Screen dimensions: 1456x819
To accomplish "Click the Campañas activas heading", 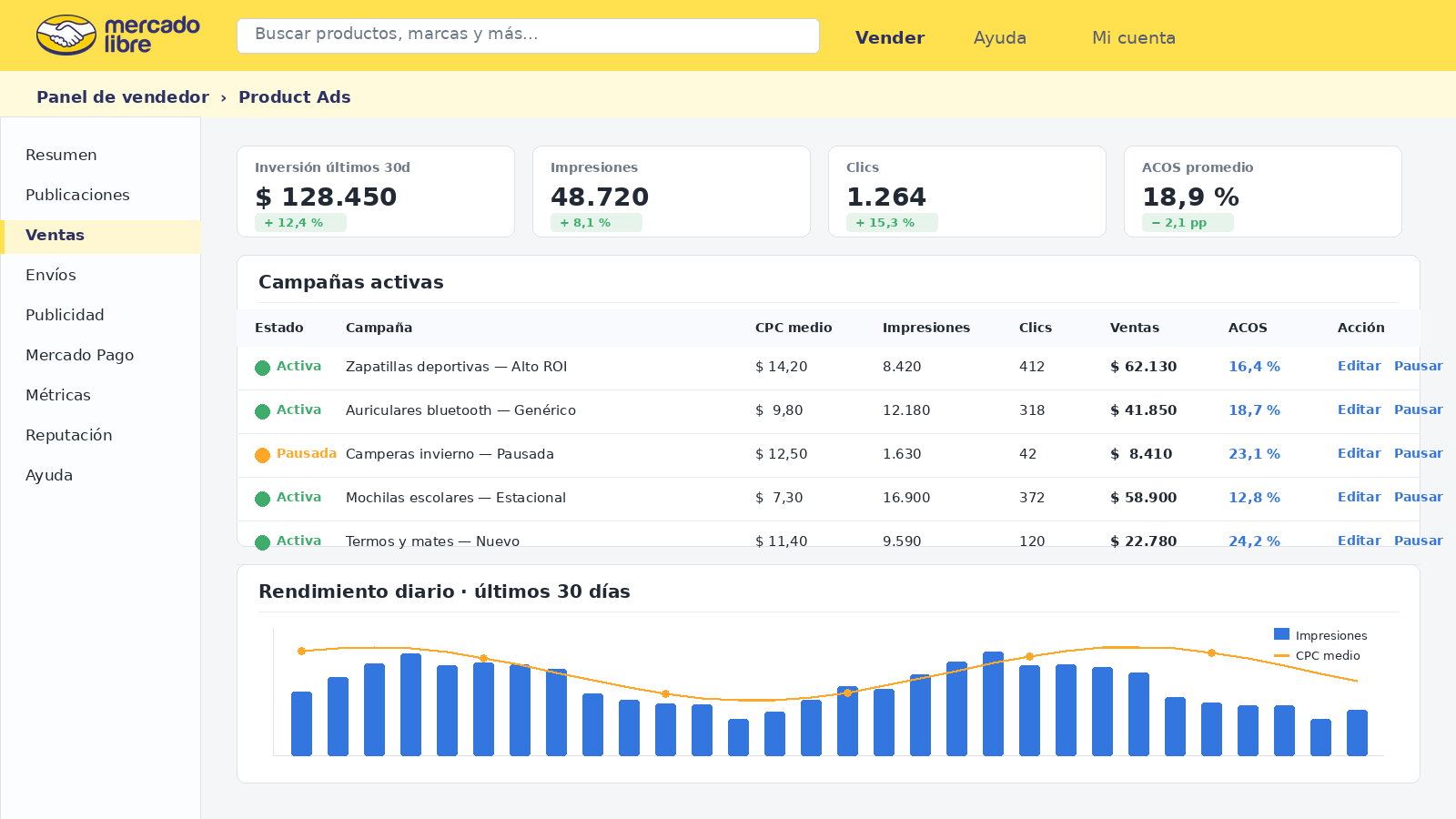I will tap(351, 282).
